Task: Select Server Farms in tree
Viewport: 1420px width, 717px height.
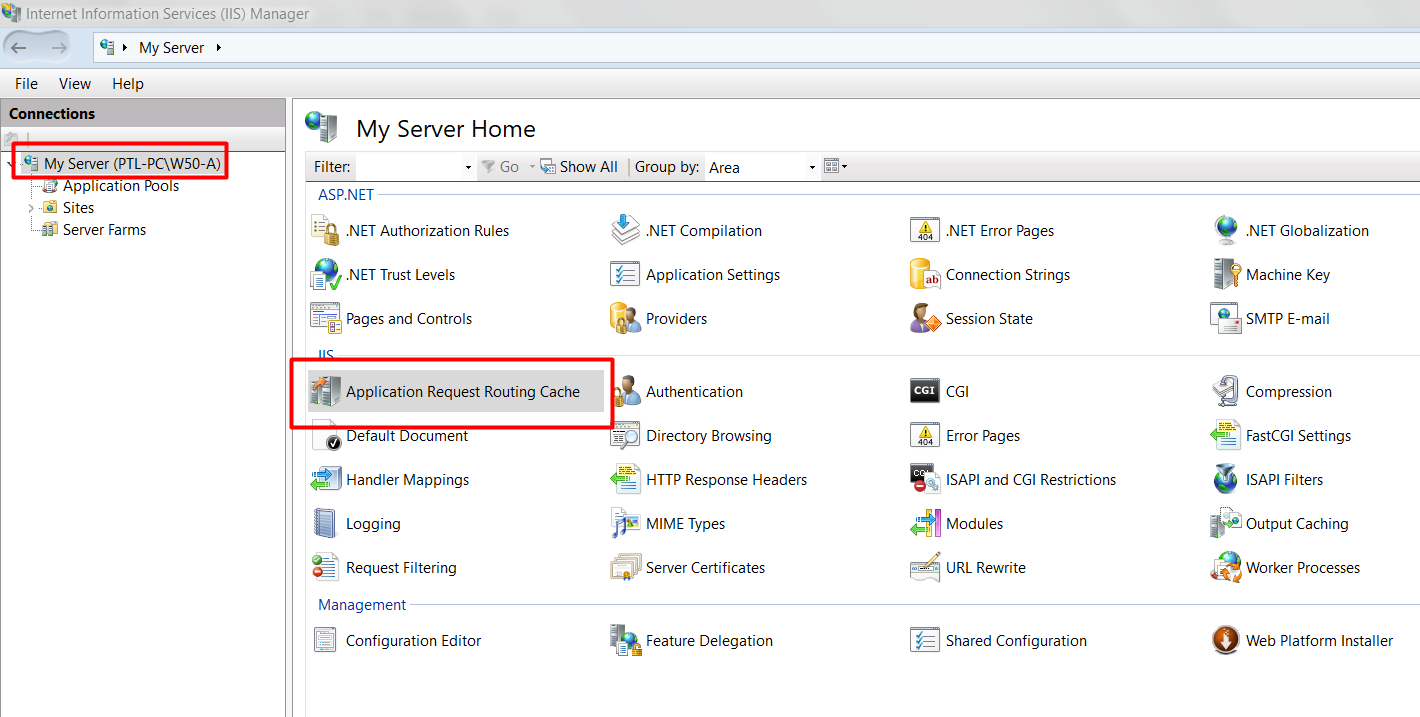Action: (x=94, y=230)
